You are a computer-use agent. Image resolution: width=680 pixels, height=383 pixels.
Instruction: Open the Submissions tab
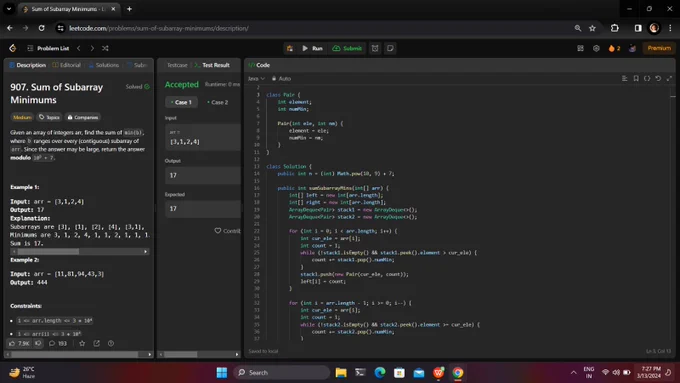(x=137, y=65)
